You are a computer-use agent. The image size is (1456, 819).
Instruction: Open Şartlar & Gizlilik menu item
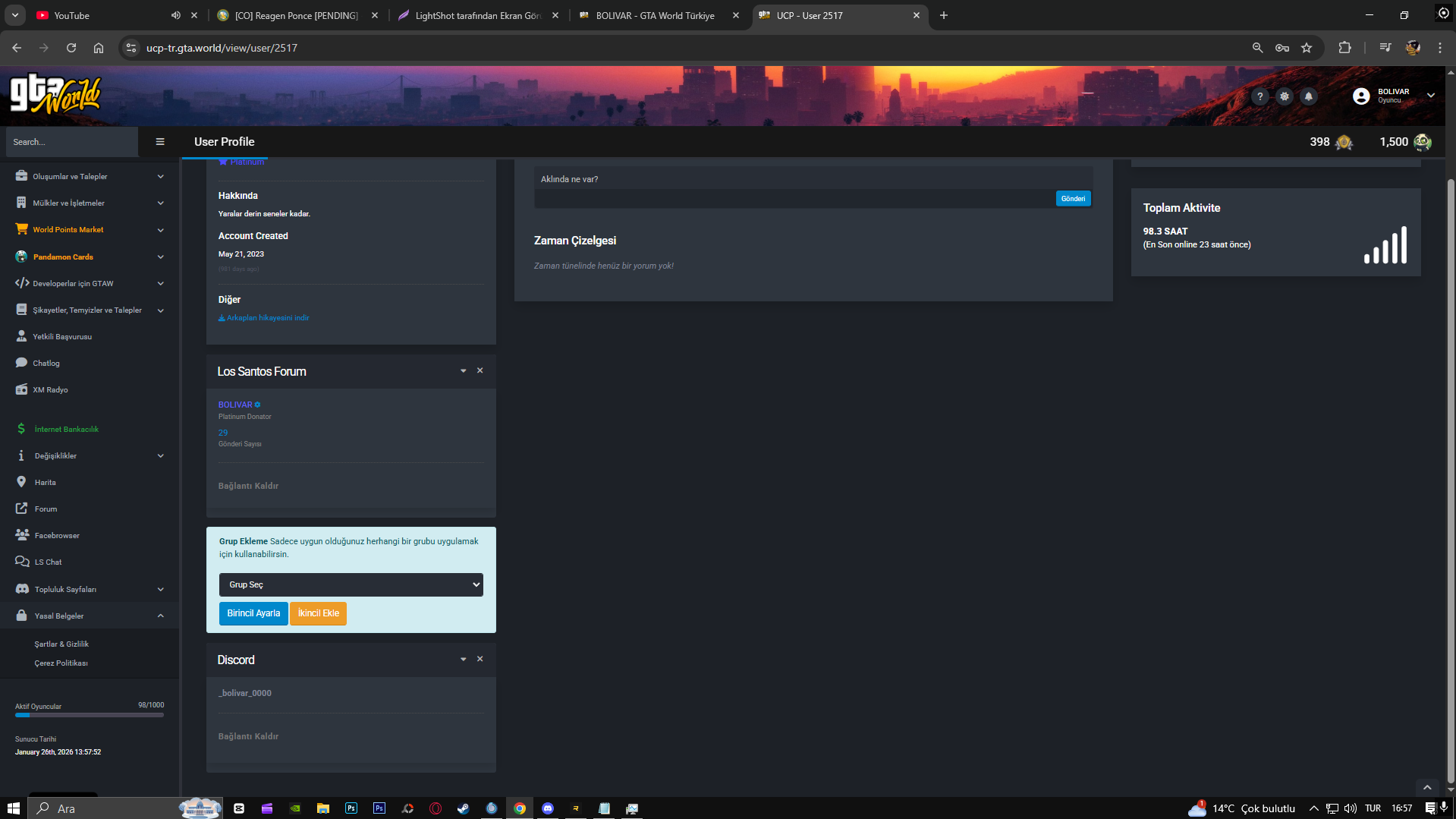(x=61, y=644)
